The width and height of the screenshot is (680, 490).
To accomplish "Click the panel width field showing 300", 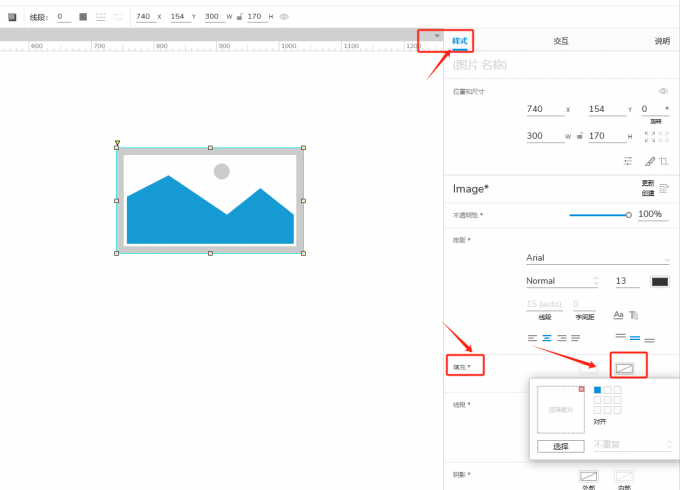I will click(546, 136).
